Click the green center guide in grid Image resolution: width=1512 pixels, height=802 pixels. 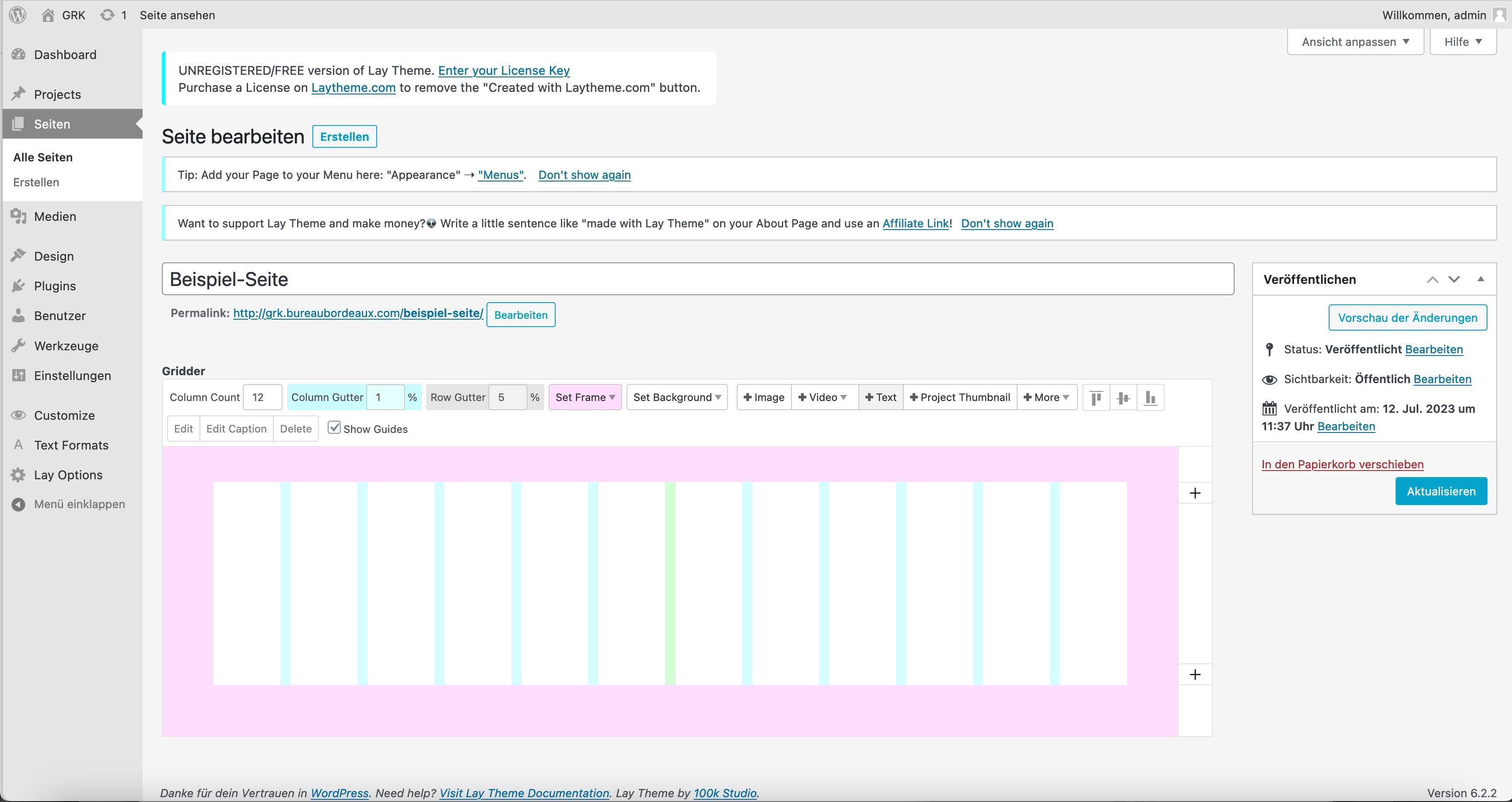click(670, 583)
